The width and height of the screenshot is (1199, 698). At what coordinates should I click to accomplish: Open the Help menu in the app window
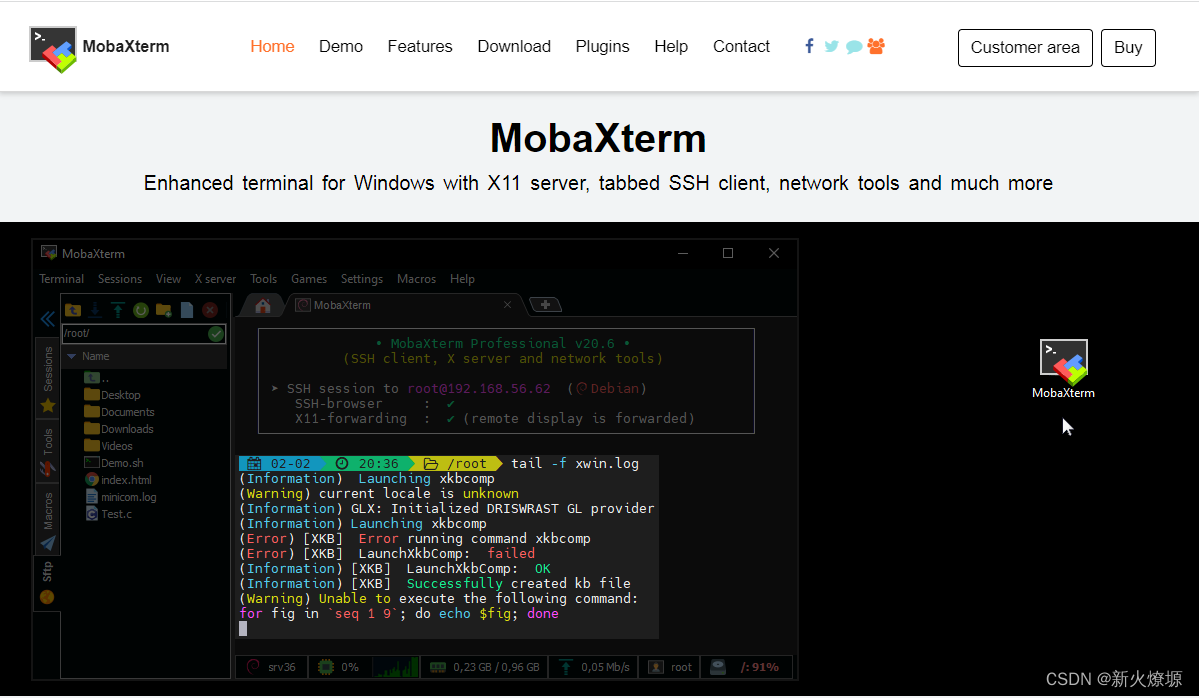coord(462,279)
